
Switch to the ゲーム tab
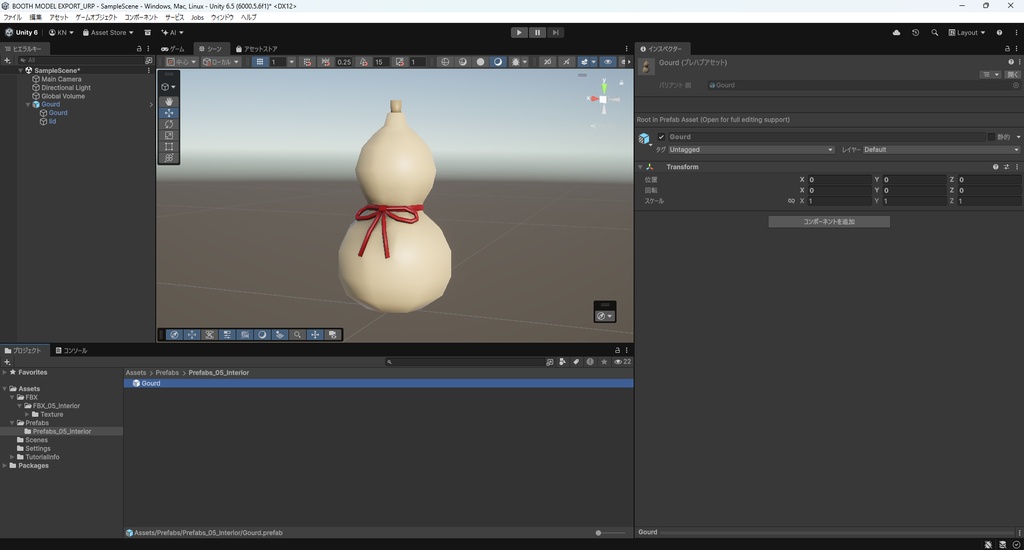pos(173,49)
